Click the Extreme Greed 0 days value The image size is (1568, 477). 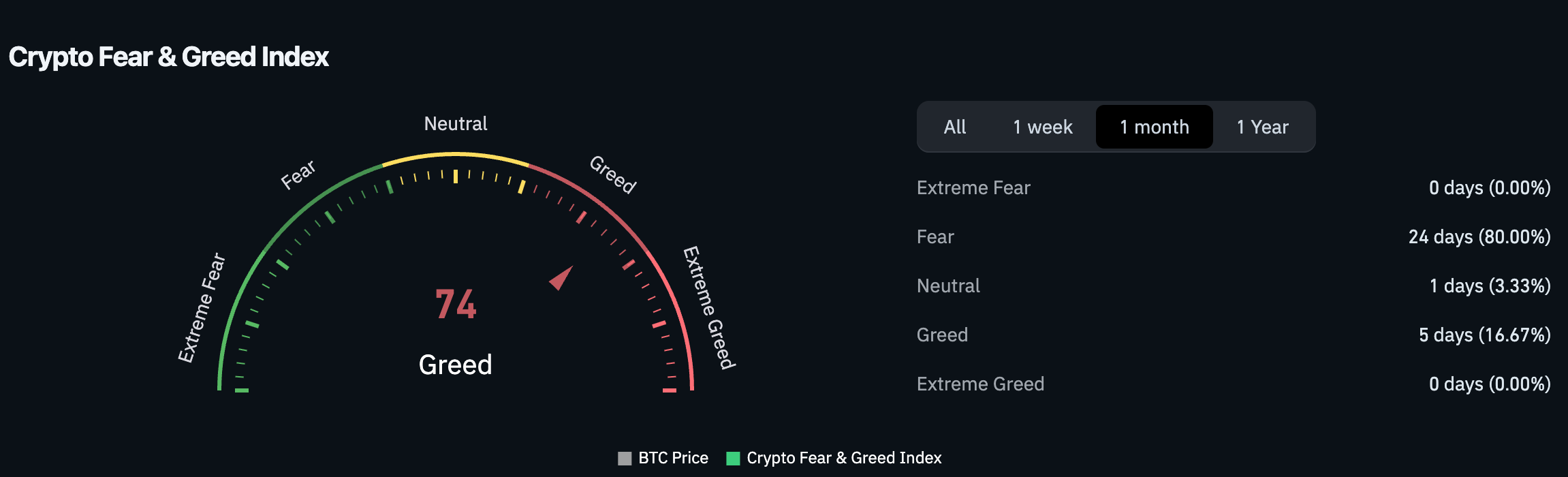click(1490, 384)
